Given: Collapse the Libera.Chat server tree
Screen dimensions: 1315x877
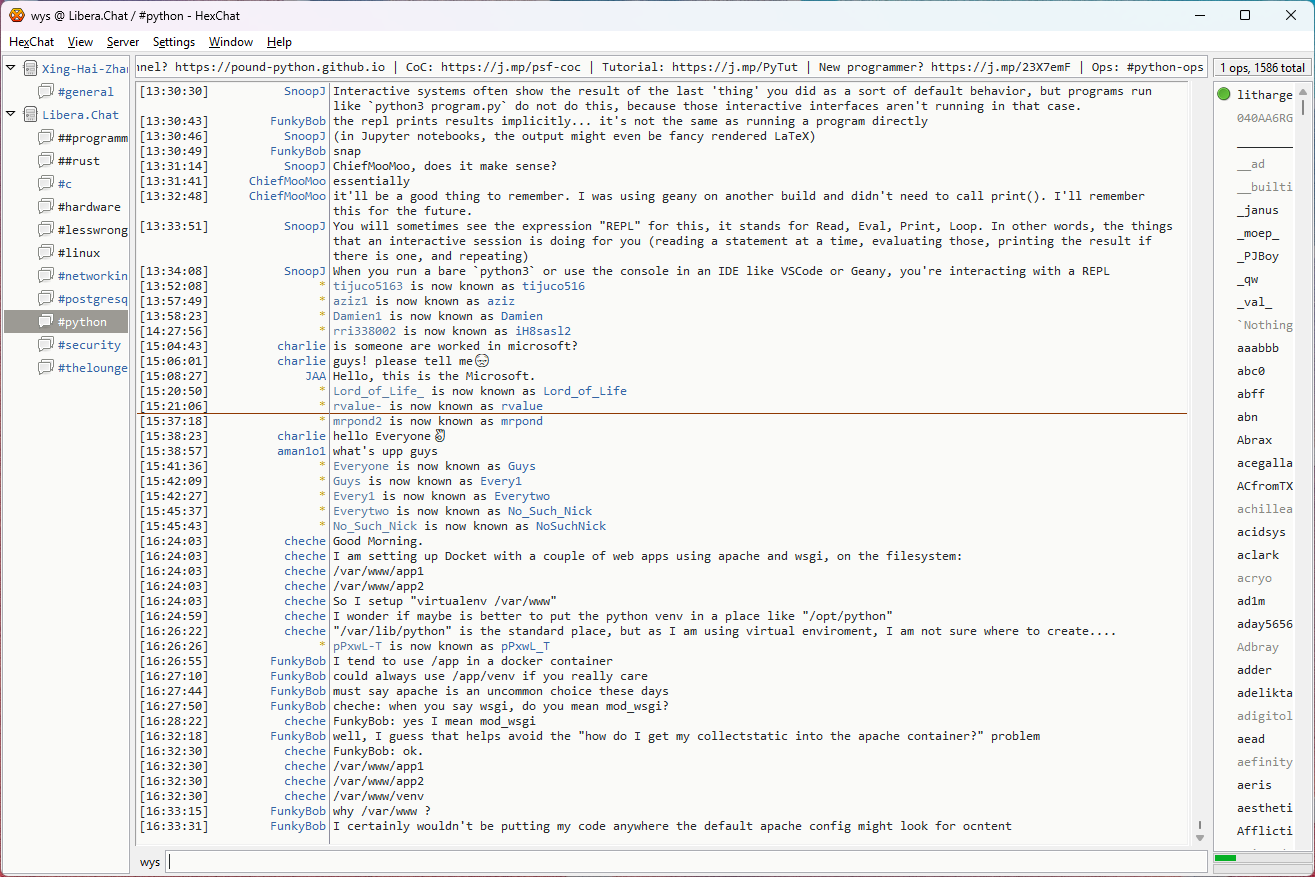Looking at the screenshot, I should tap(11, 115).
